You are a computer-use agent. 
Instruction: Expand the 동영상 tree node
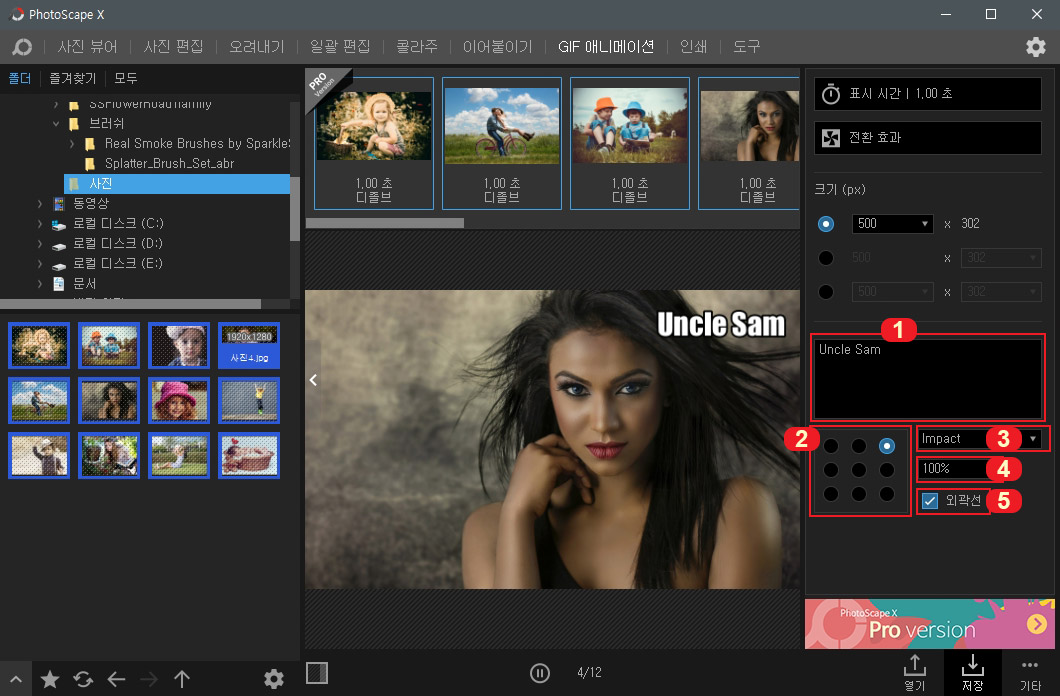point(40,203)
